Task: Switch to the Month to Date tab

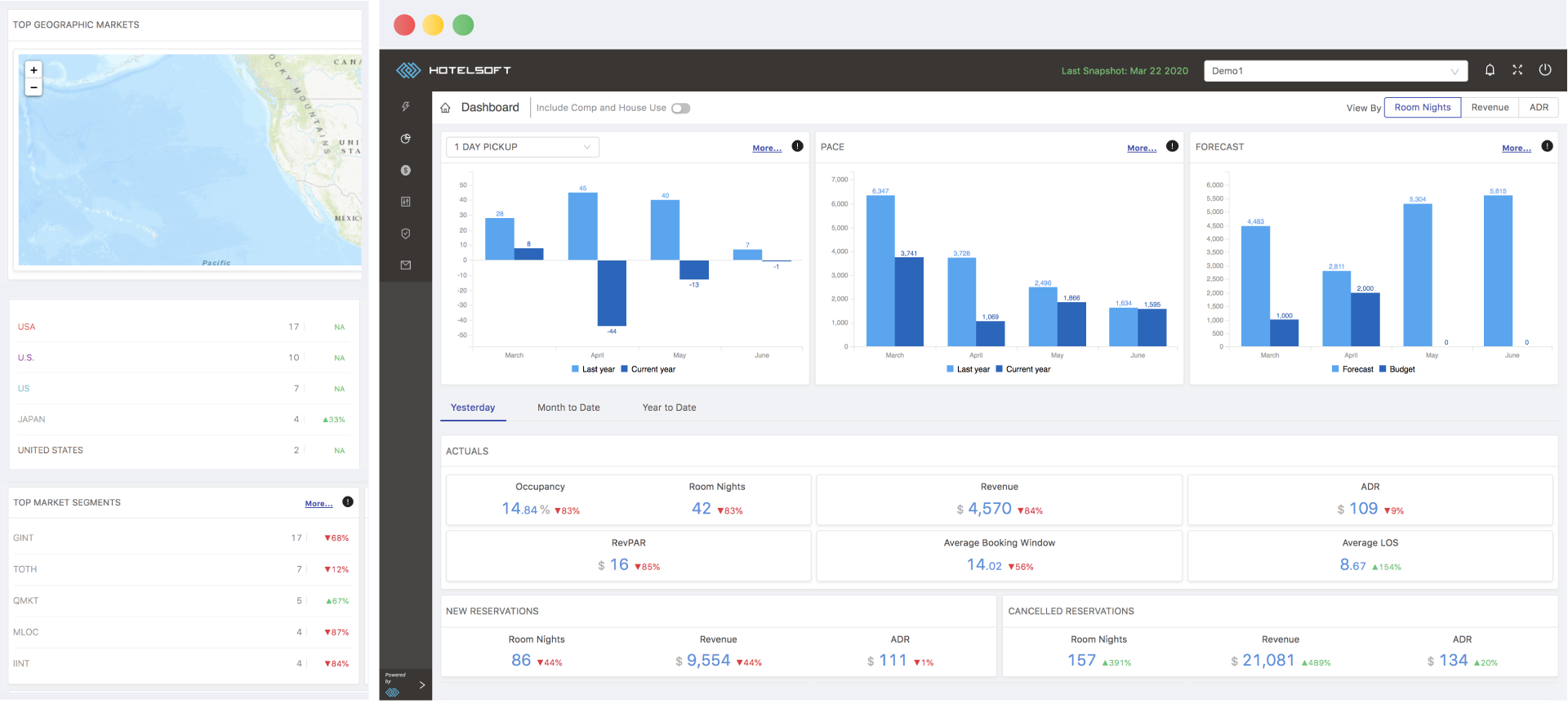Action: coord(568,408)
